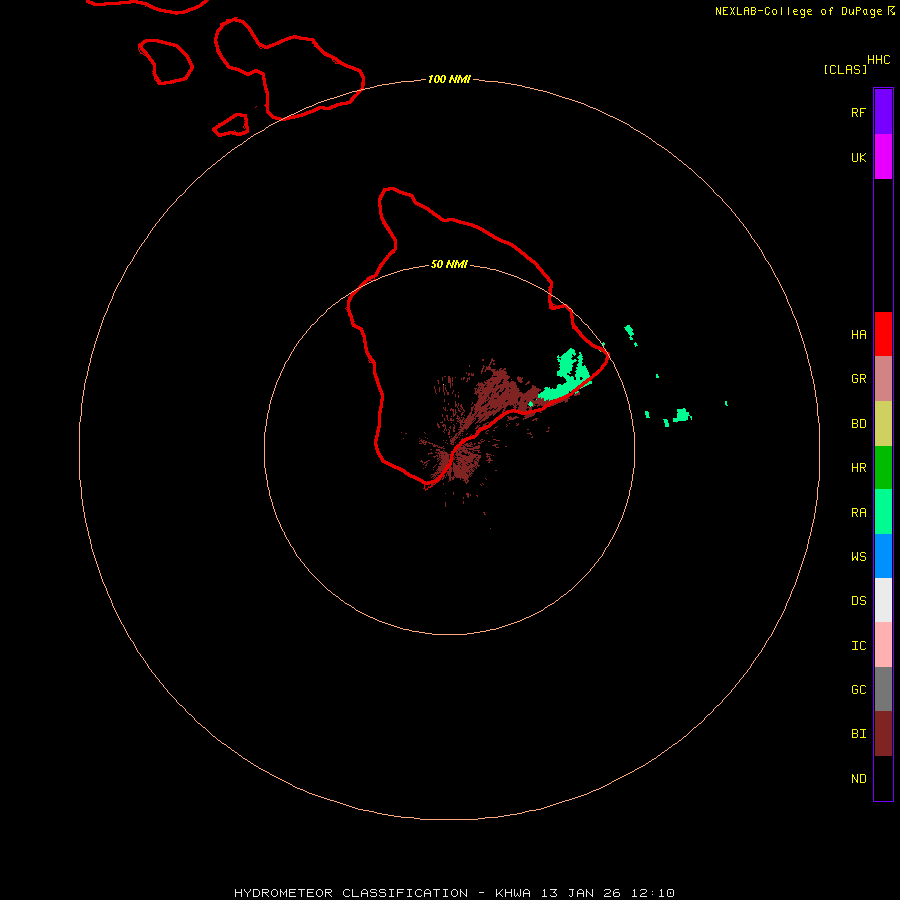Click the HA red legend swatch

pos(883,334)
